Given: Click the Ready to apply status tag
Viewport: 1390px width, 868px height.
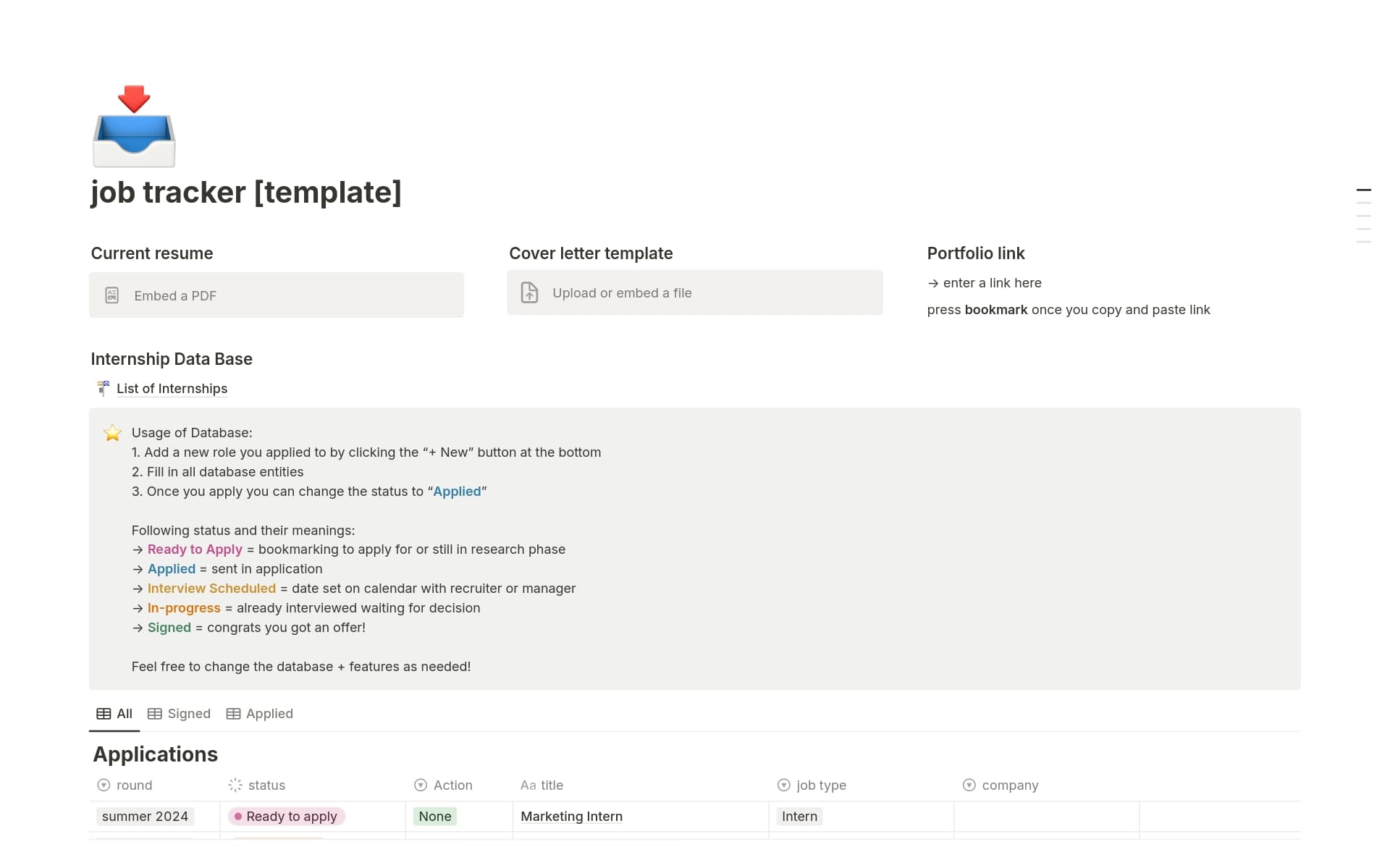Looking at the screenshot, I should [287, 816].
